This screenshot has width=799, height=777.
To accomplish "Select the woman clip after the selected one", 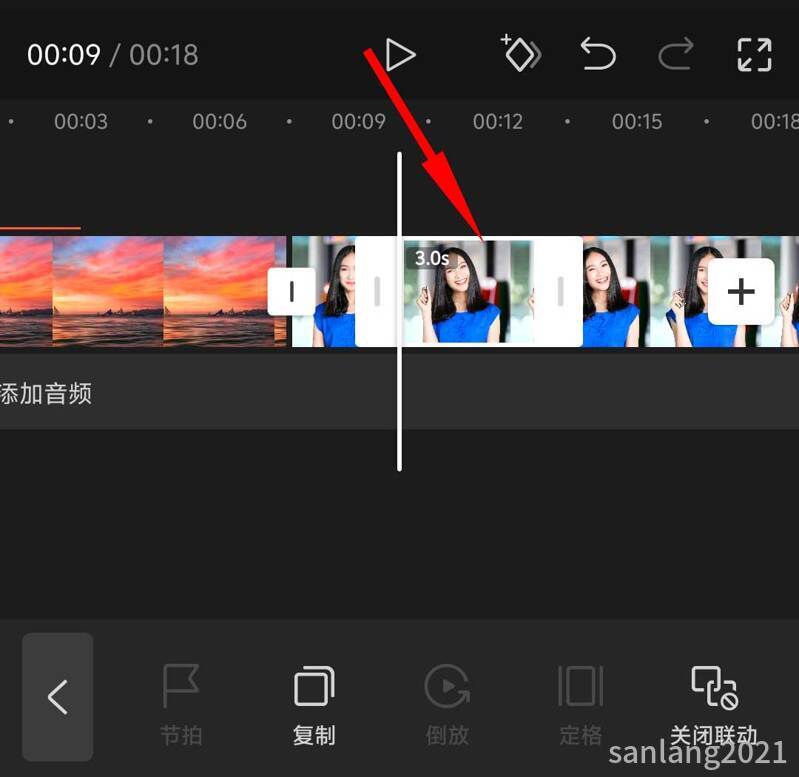I will 690,291.
